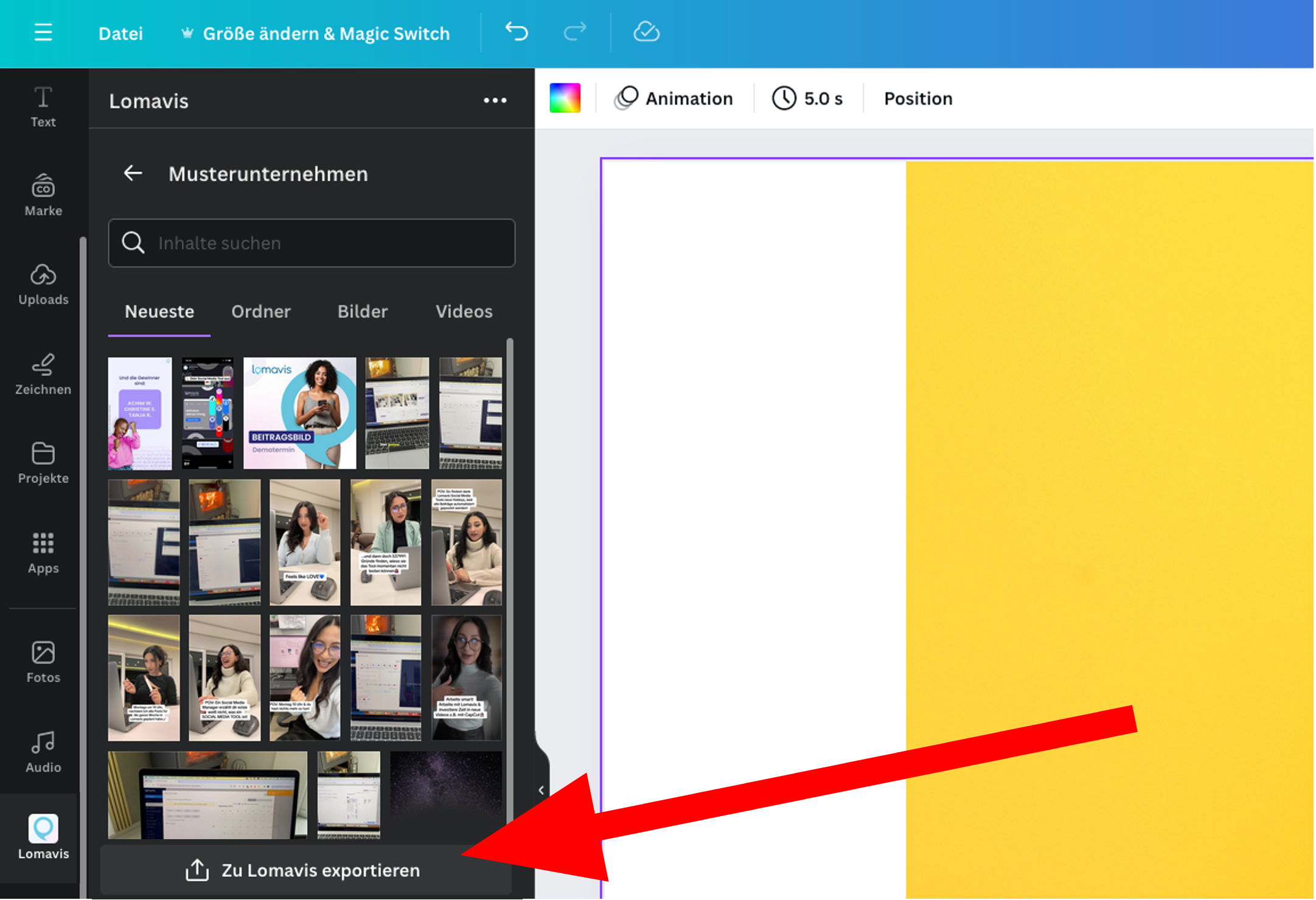Click the redo arrow
The height and width of the screenshot is (900, 1316).
574,32
